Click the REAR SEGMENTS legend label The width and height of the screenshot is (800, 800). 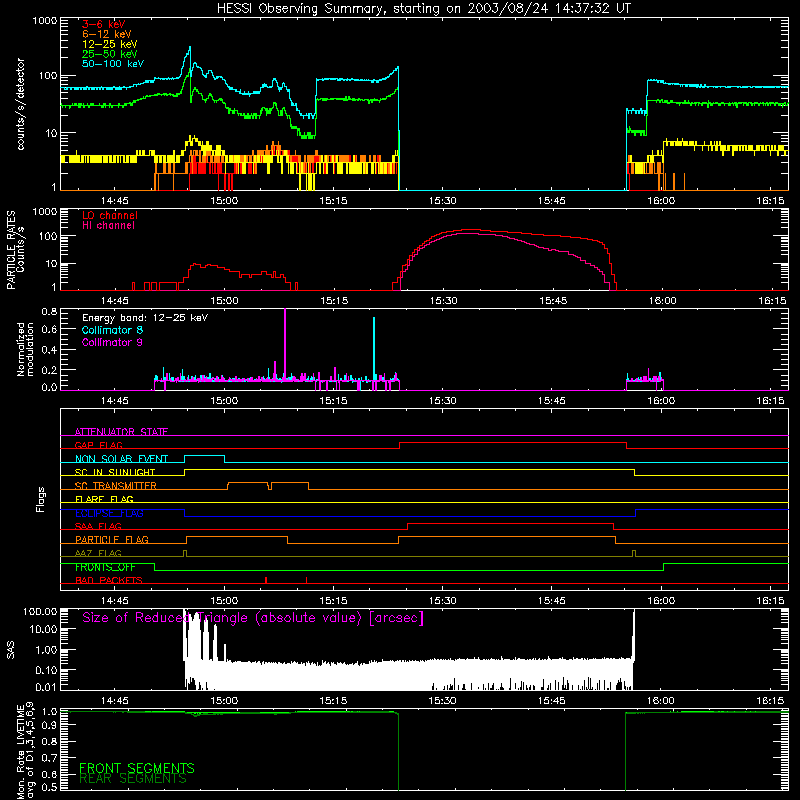pyautogui.click(x=133, y=779)
